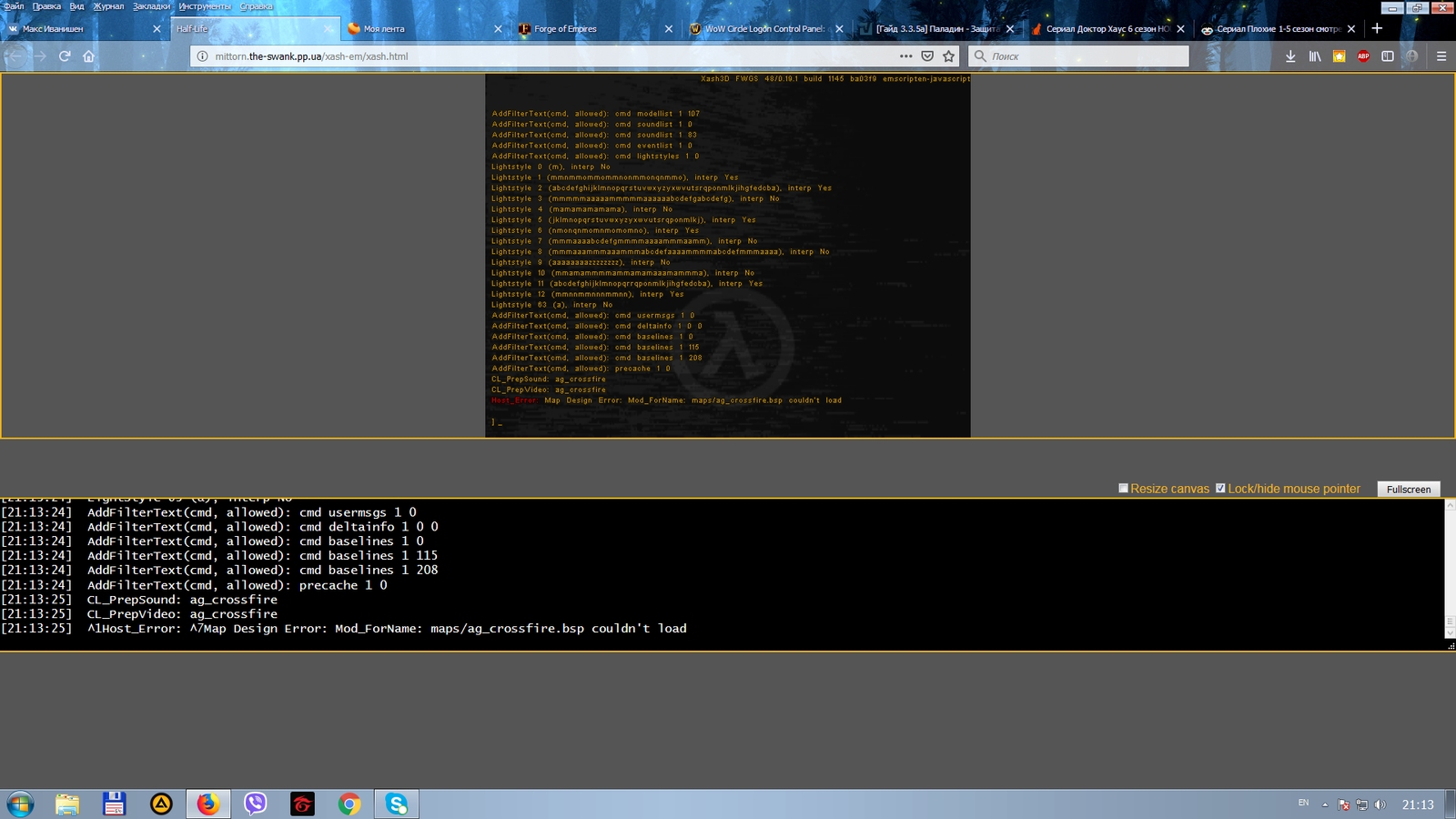Screen dimensions: 1456x819
Task: Show hidden system tray icons
Action: (1325, 804)
